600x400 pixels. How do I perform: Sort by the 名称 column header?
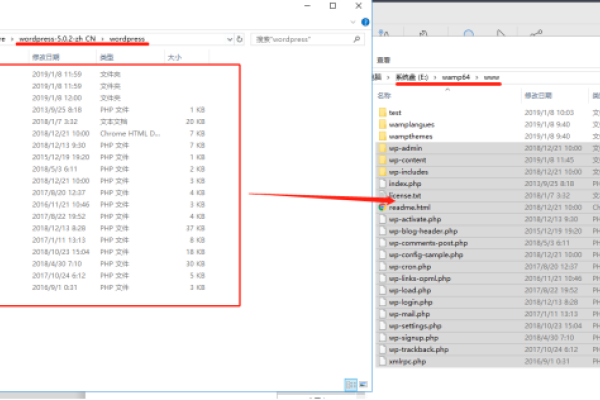pos(385,95)
